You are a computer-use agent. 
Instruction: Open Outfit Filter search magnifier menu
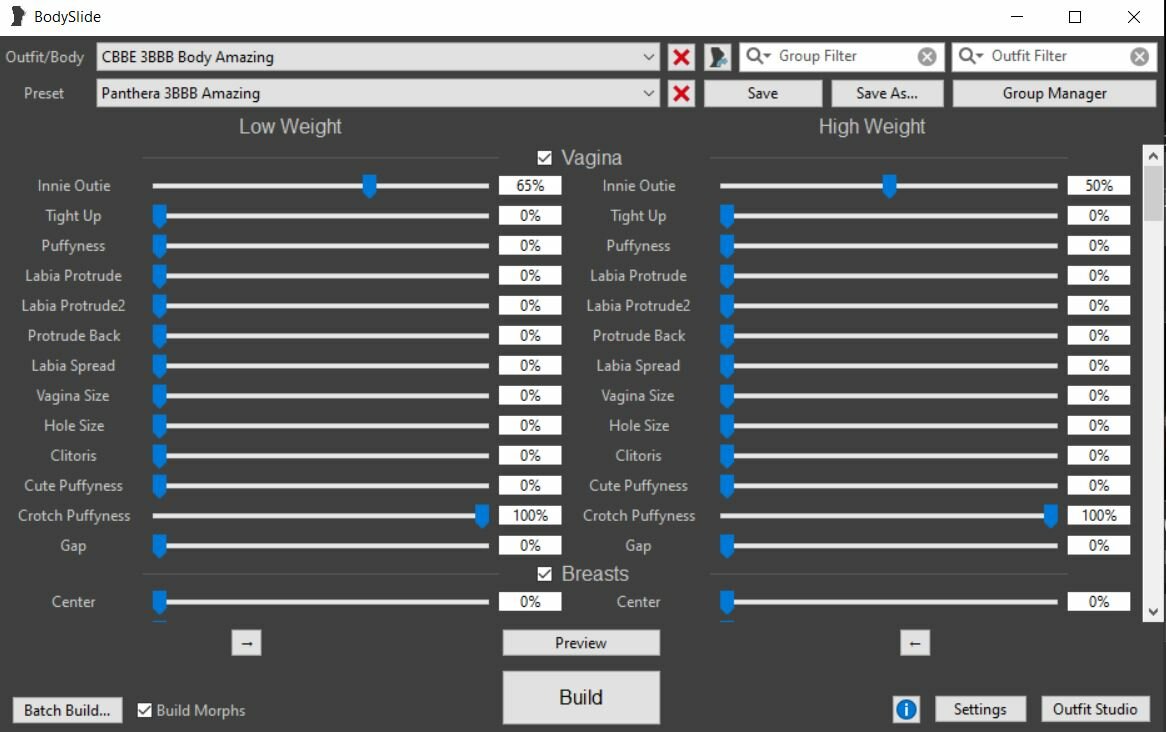(971, 56)
